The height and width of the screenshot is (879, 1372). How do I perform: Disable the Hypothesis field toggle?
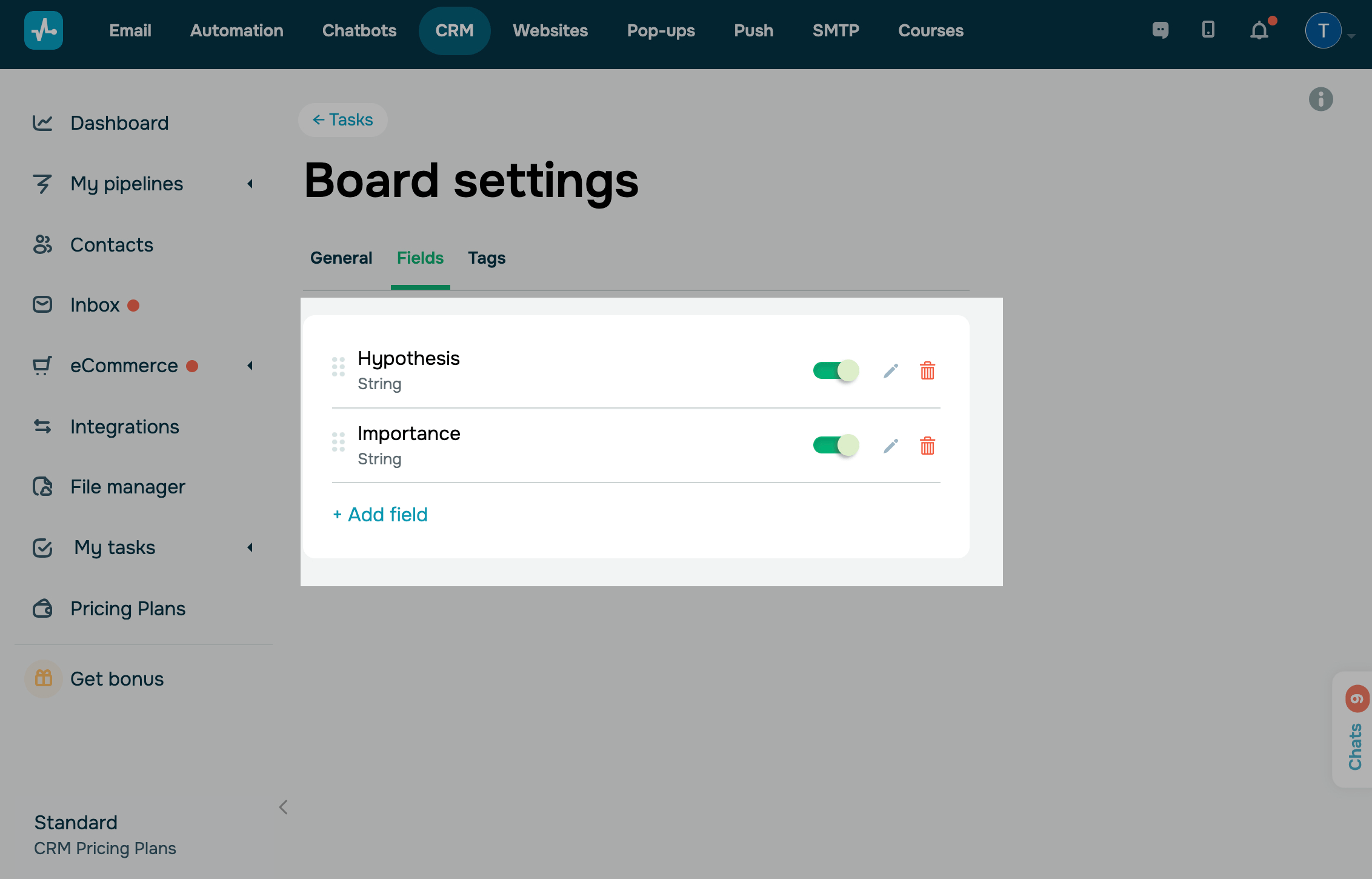tap(836, 370)
